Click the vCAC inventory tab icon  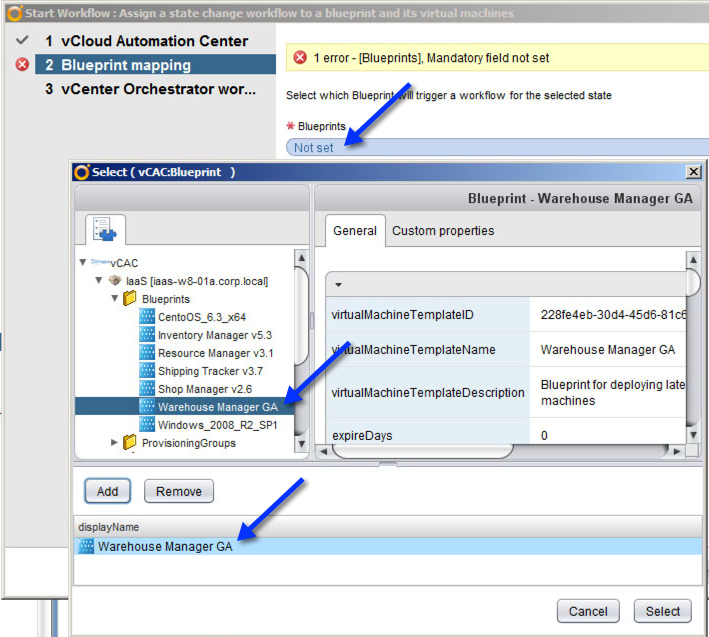105,229
